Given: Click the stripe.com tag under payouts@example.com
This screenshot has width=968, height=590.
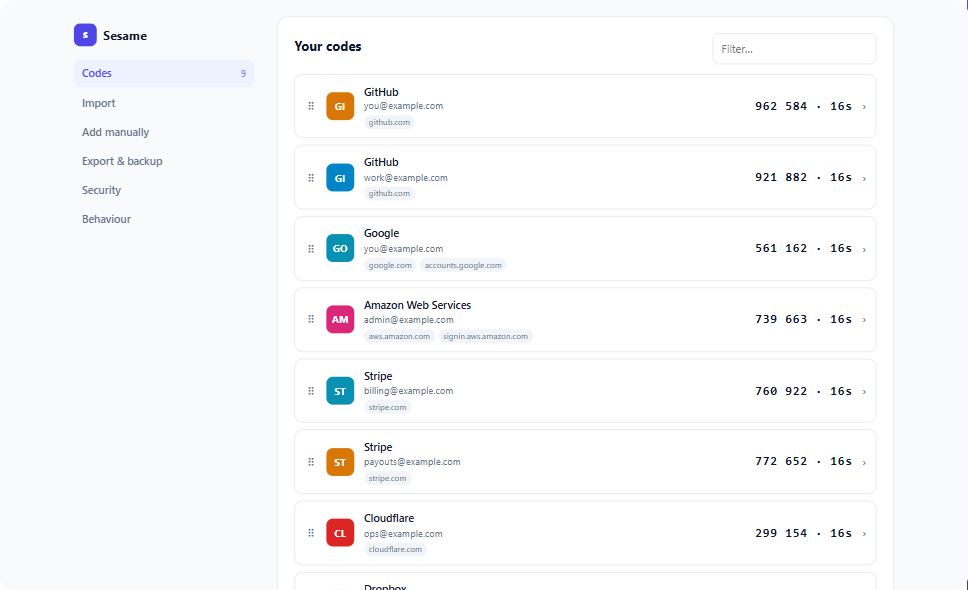Looking at the screenshot, I should pyautogui.click(x=387, y=478).
